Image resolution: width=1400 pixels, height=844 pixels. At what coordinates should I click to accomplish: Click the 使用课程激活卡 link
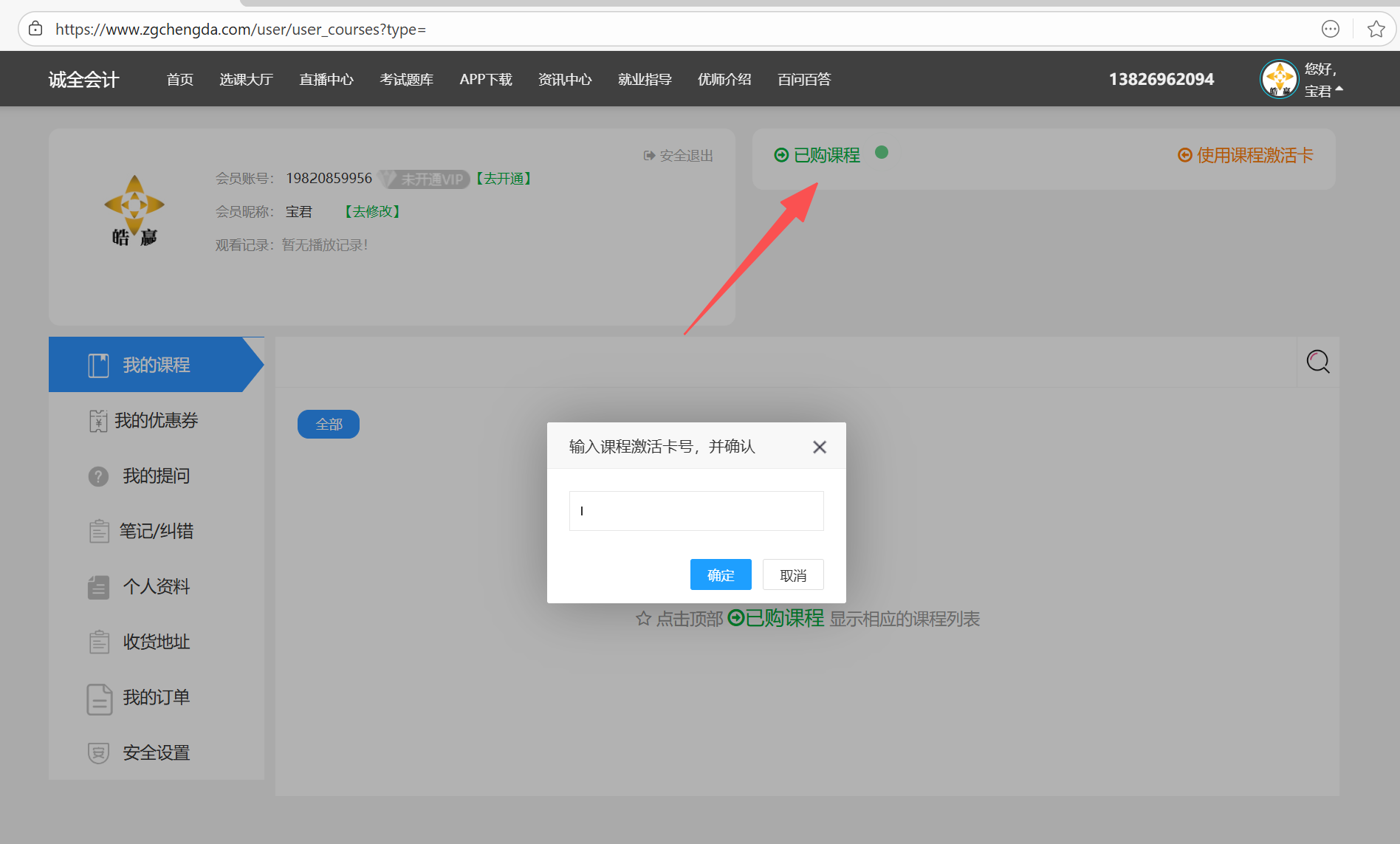pos(1246,155)
